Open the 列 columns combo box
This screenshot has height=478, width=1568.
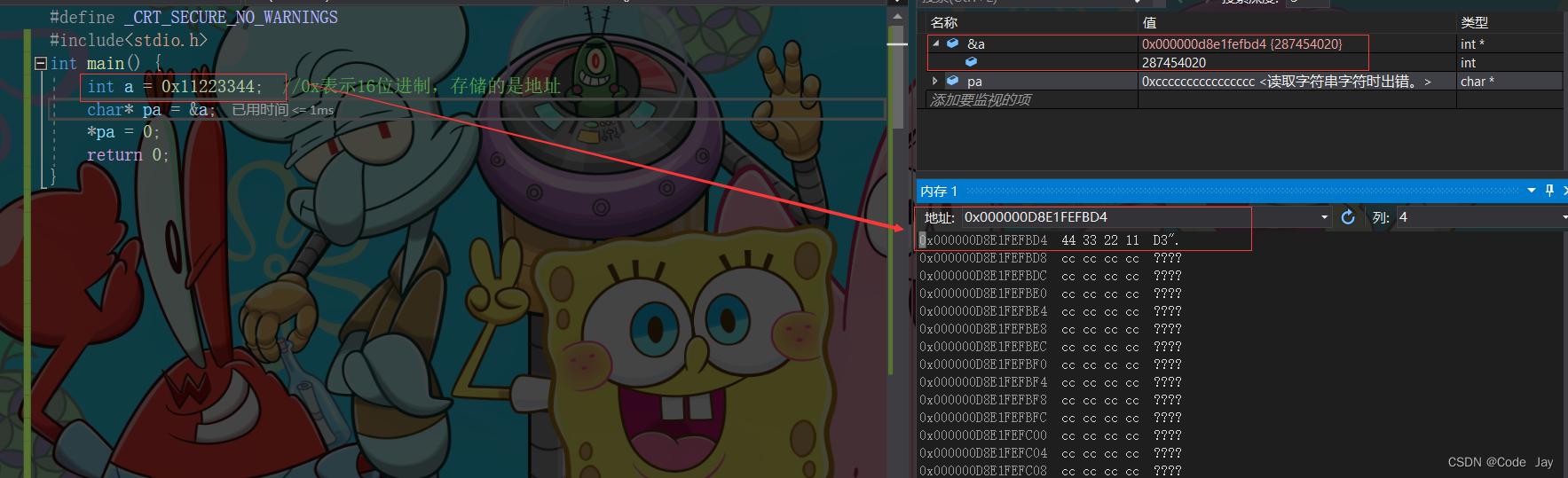point(1481,217)
